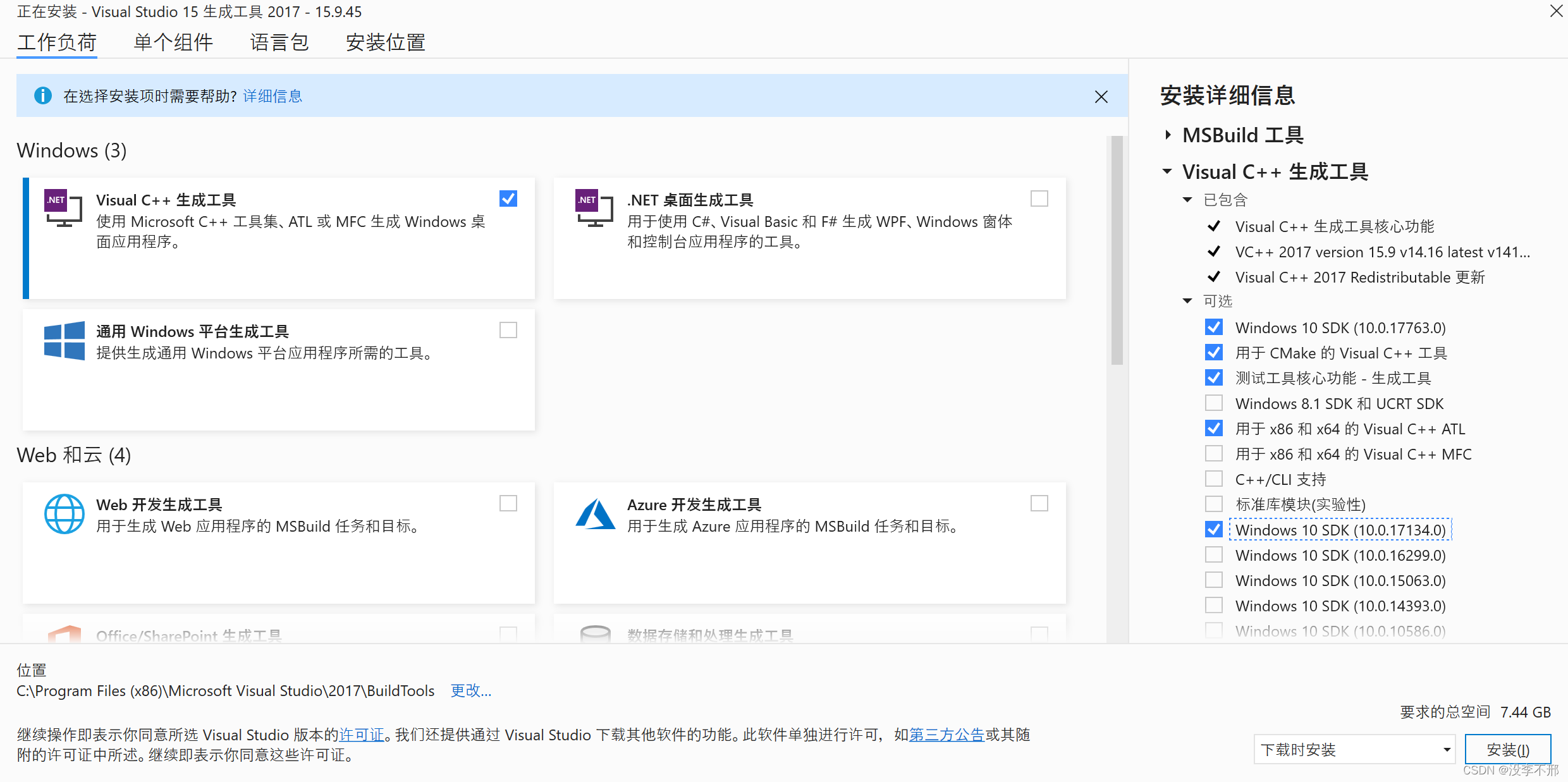
Task: Click the Azure 开发生成工具 icon
Action: [x=595, y=514]
